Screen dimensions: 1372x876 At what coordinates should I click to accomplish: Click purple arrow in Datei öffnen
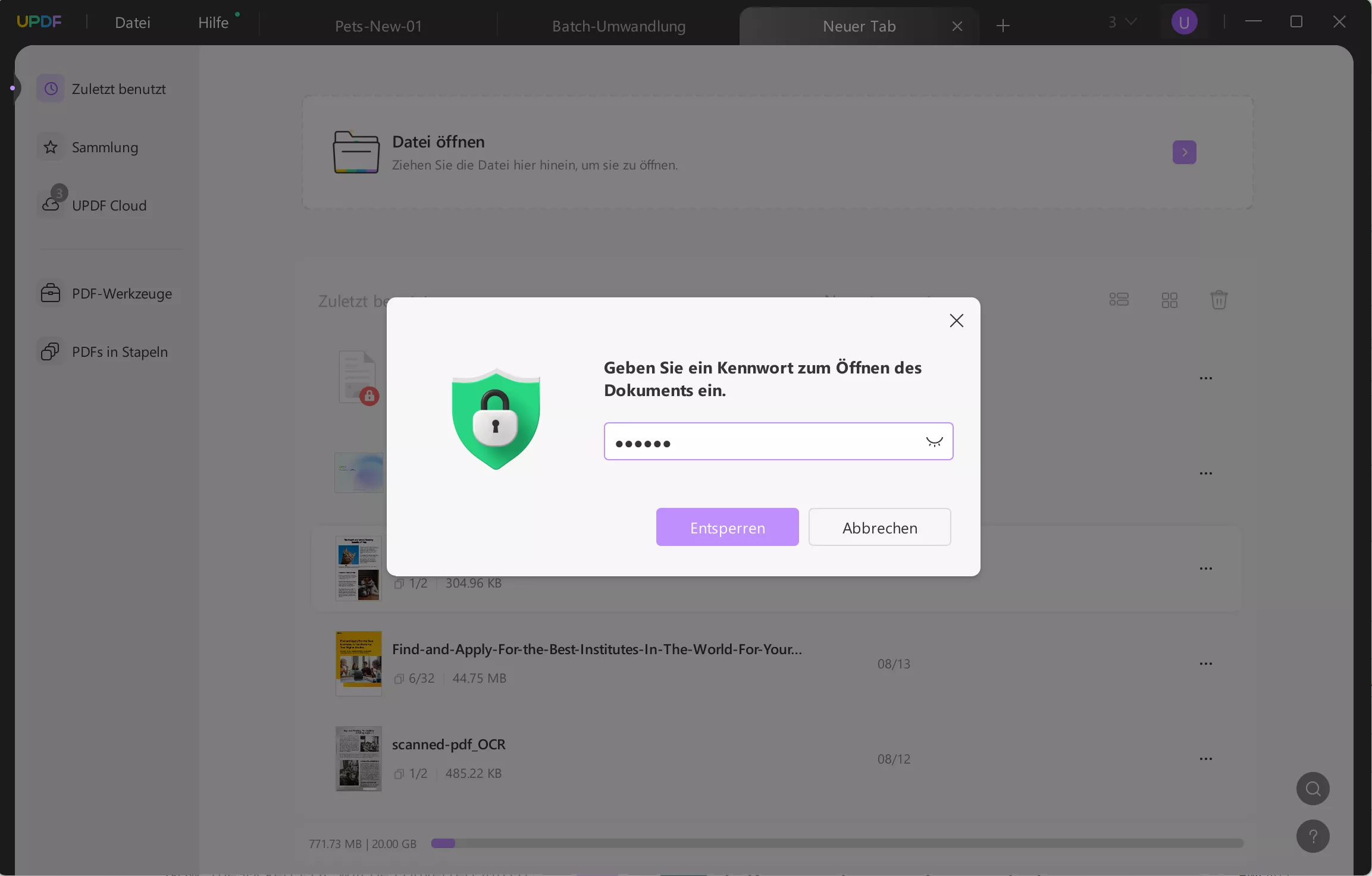coord(1184,152)
